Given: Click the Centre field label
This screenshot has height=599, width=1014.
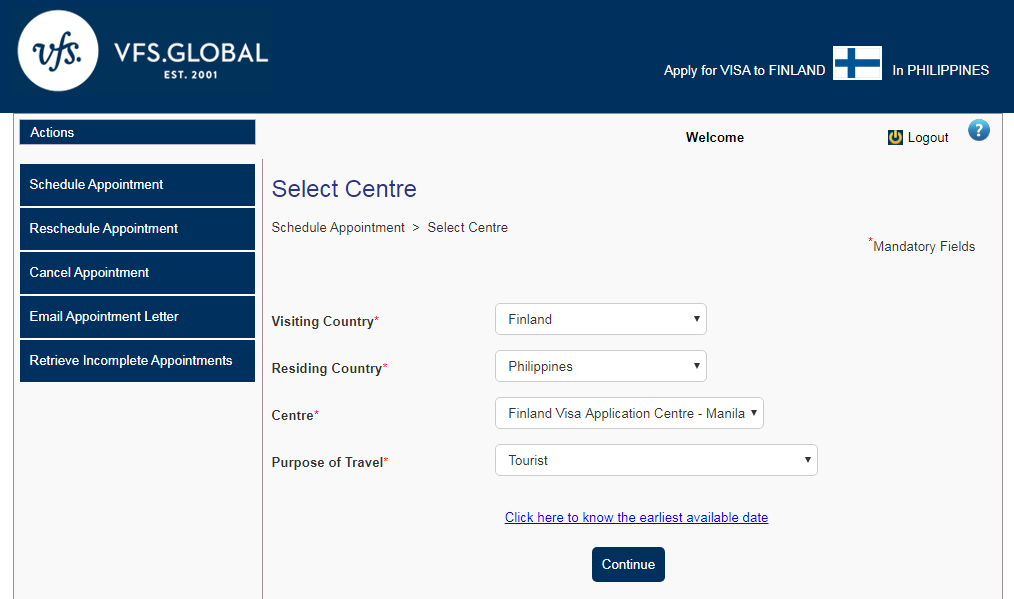Looking at the screenshot, I should (295, 415).
